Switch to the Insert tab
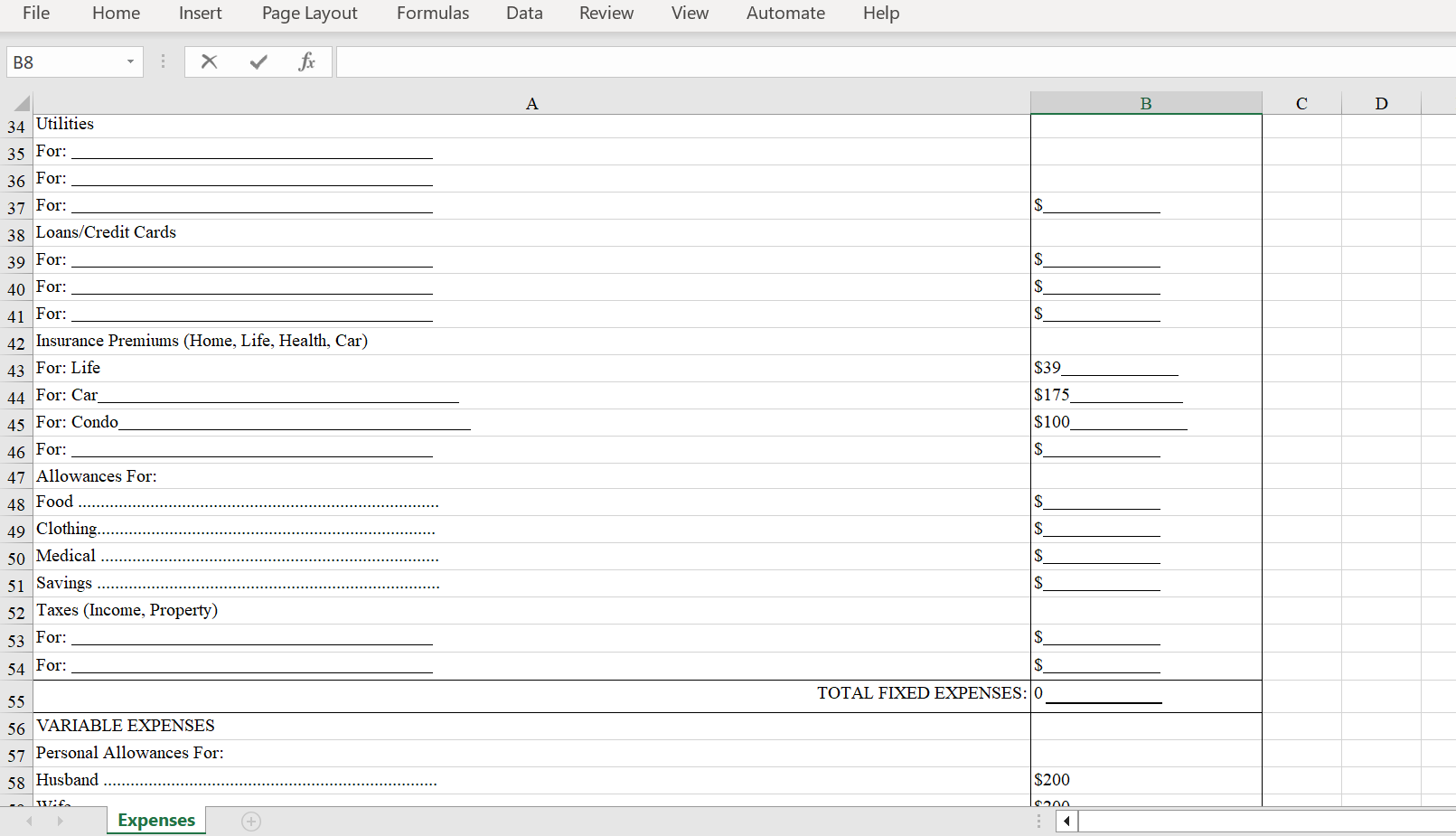Screen dimensions: 1456x836 click(200, 14)
